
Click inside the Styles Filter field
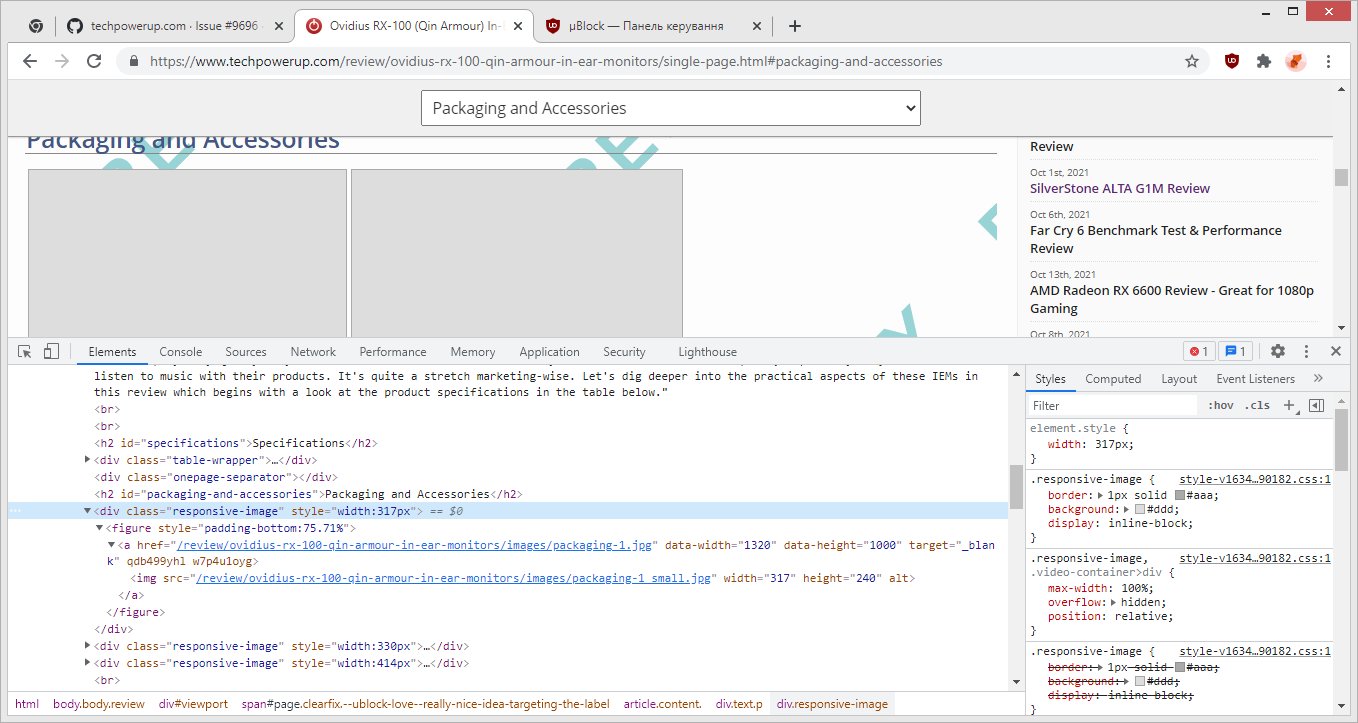1110,405
